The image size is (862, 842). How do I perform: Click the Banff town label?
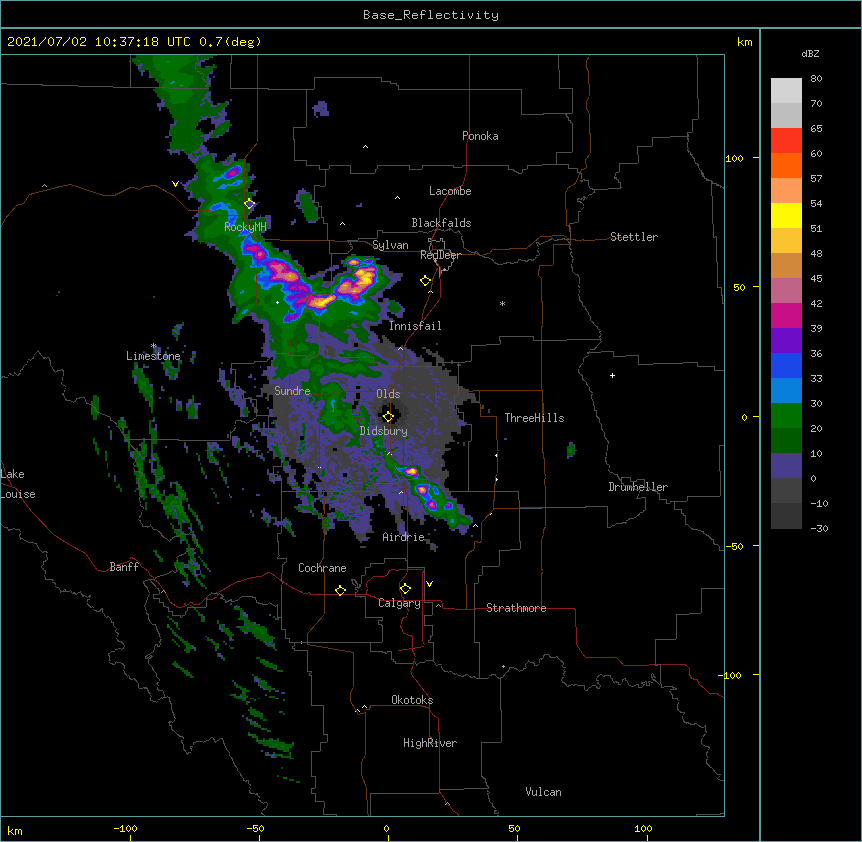click(x=124, y=567)
